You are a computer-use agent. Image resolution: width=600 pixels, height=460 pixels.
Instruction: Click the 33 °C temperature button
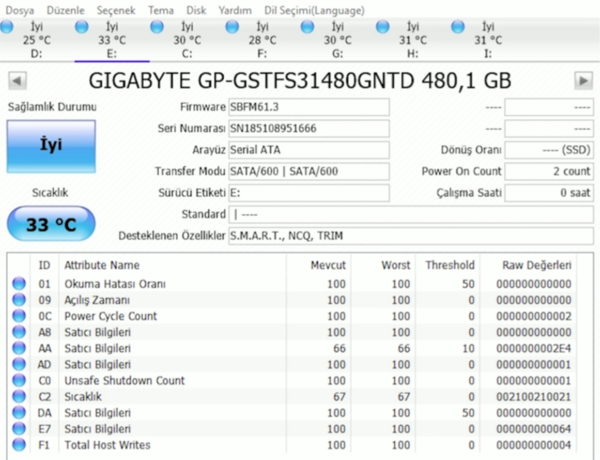(51, 224)
